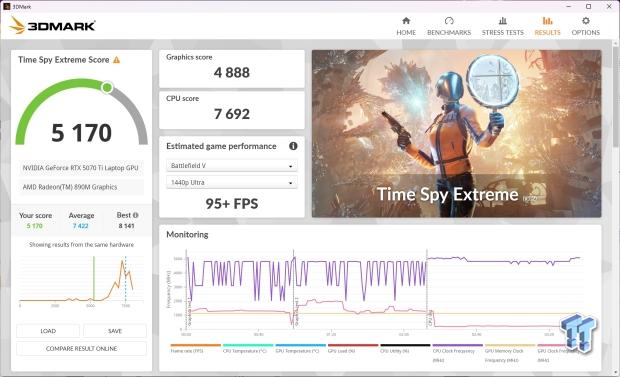Image resolution: width=620 pixels, height=377 pixels.
Task: Click the 3DMark logo
Action: tap(53, 26)
